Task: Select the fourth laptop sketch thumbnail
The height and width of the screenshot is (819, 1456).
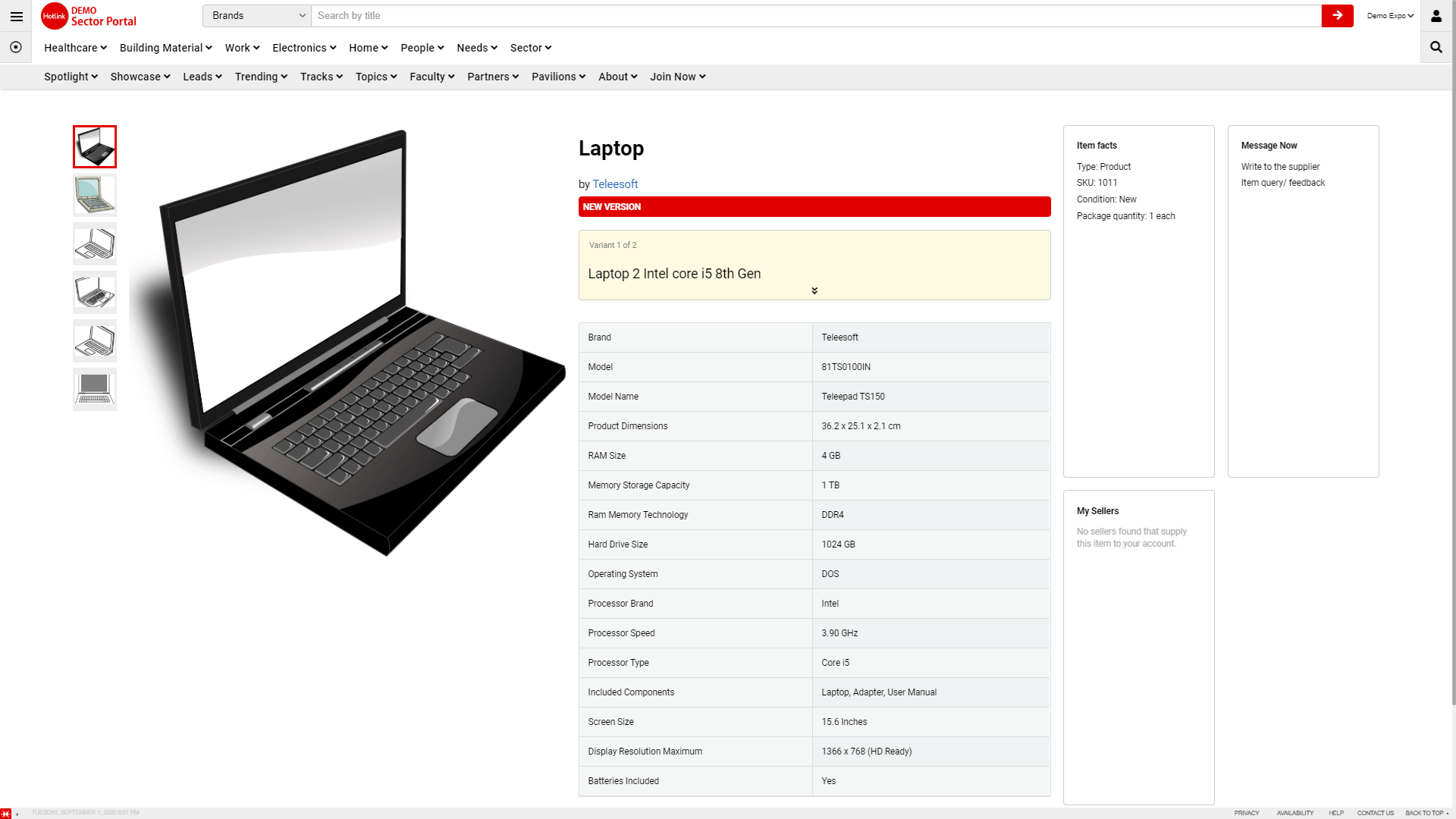Action: 95,293
